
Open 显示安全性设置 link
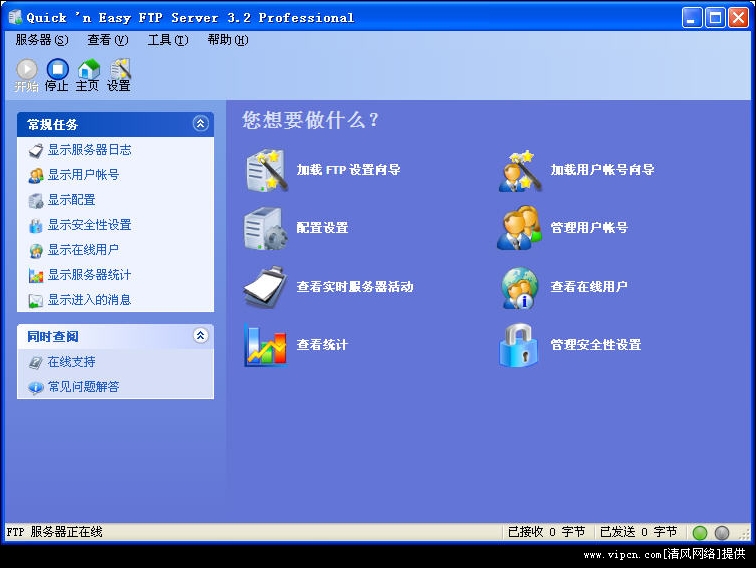[89, 225]
